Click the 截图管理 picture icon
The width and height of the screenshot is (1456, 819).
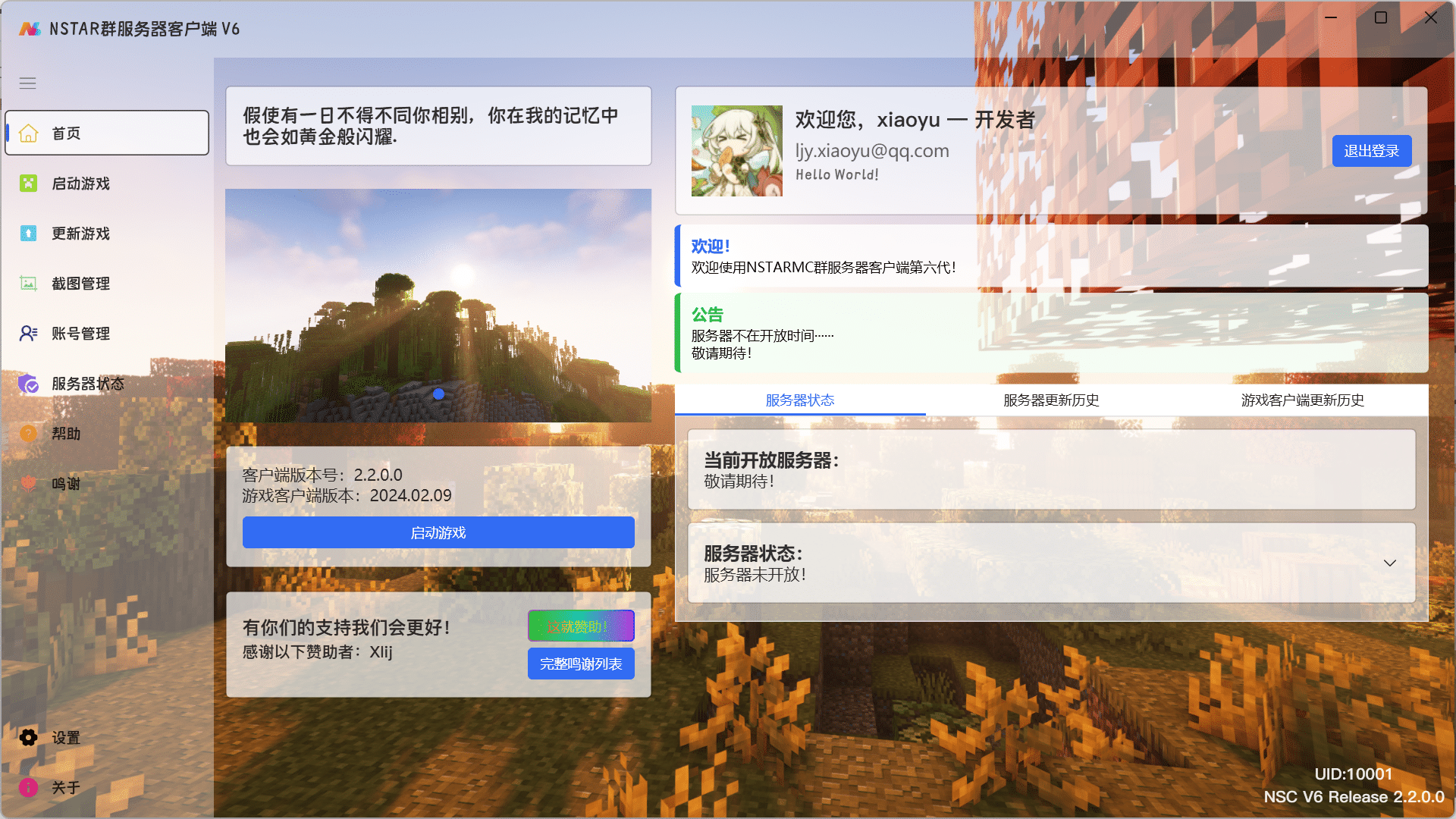tap(28, 284)
